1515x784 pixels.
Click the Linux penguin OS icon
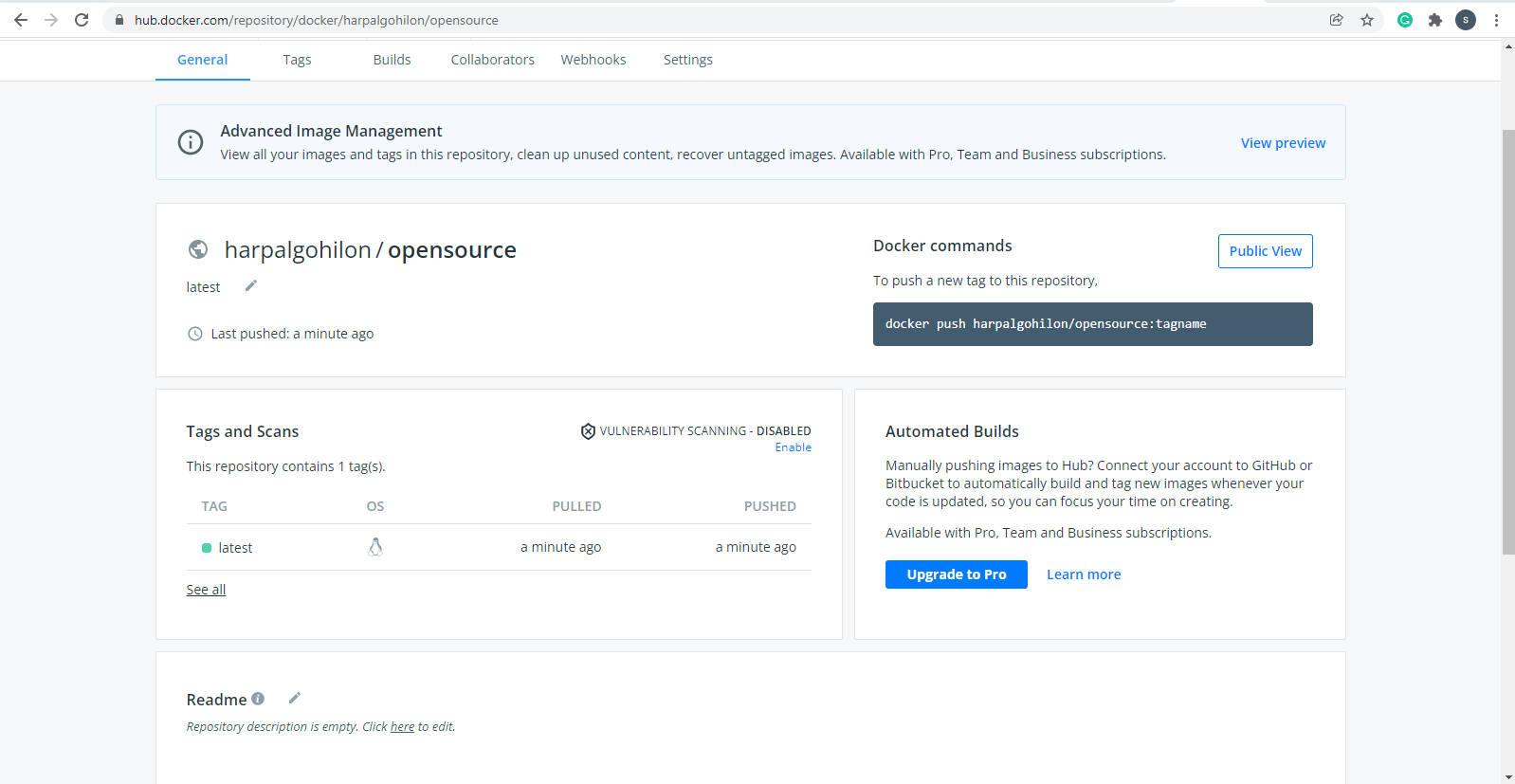point(375,547)
